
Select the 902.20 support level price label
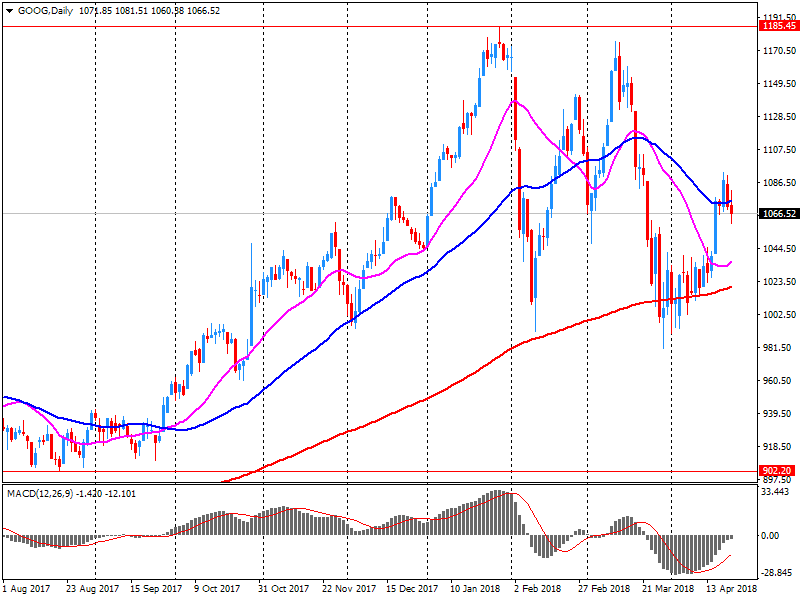point(778,470)
